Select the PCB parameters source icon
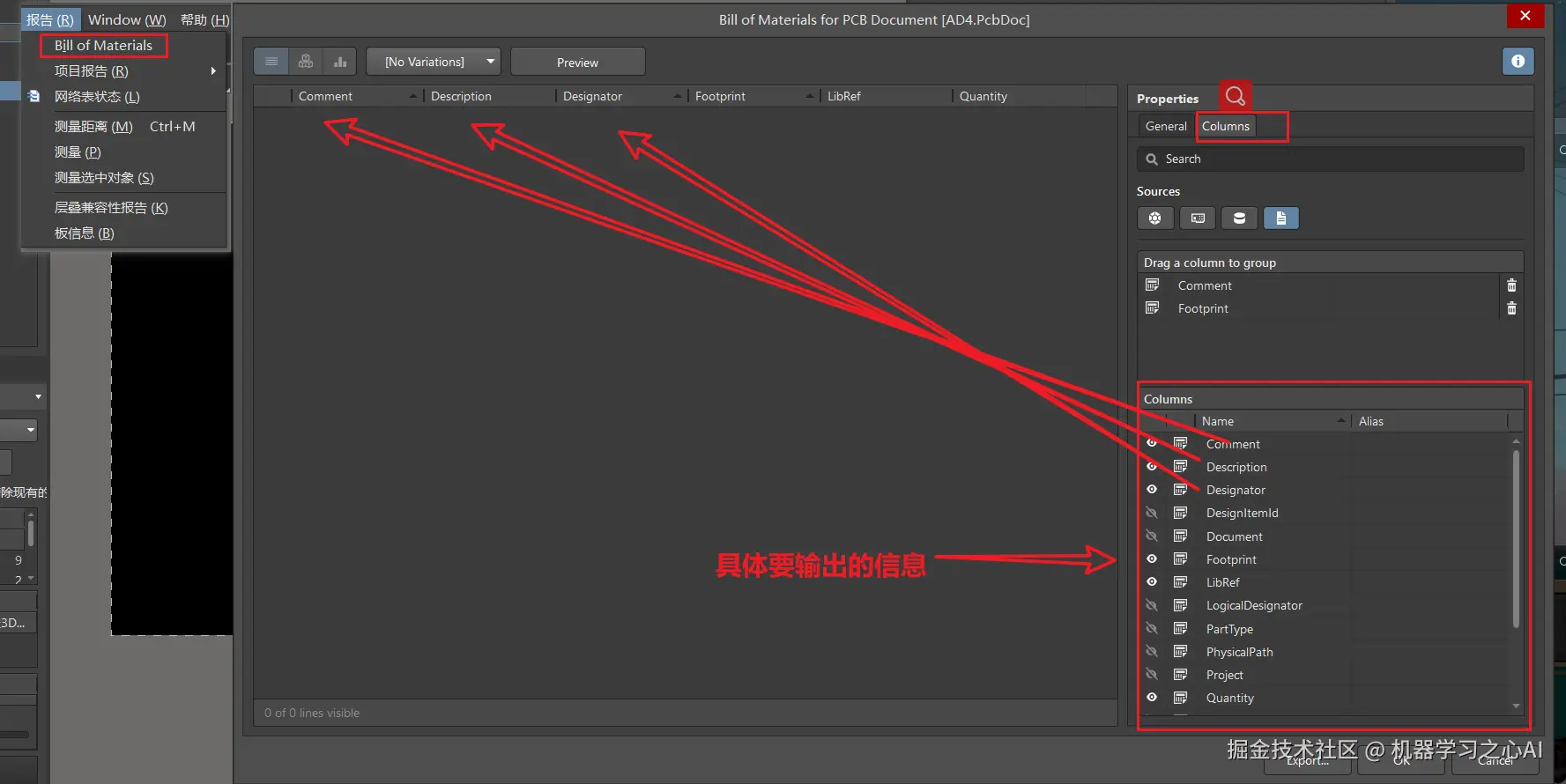 click(1198, 218)
